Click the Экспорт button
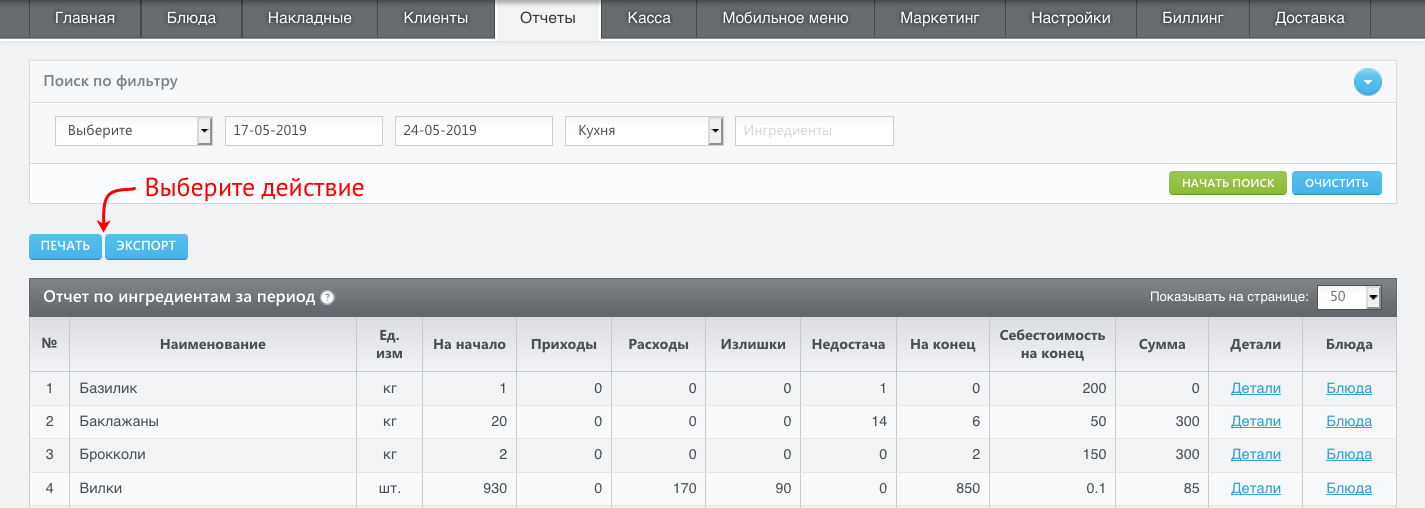Image resolution: width=1425 pixels, height=508 pixels. (146, 246)
